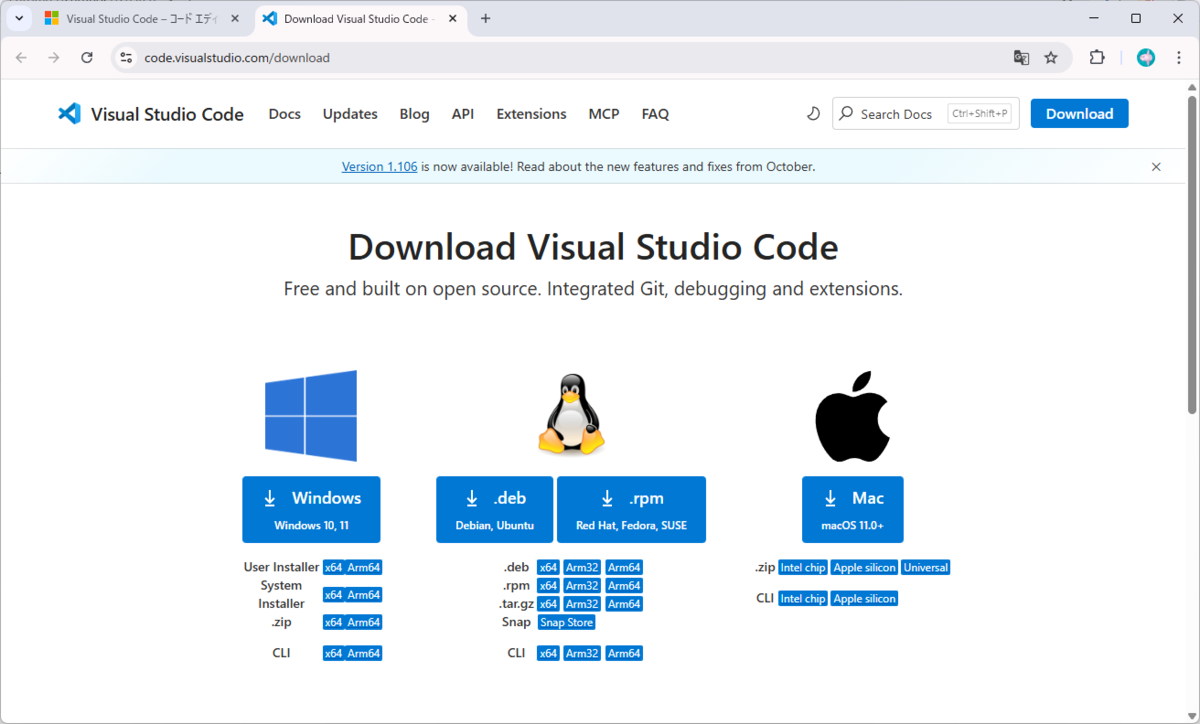
Task: Reload the page with refresh icon
Action: tap(87, 58)
